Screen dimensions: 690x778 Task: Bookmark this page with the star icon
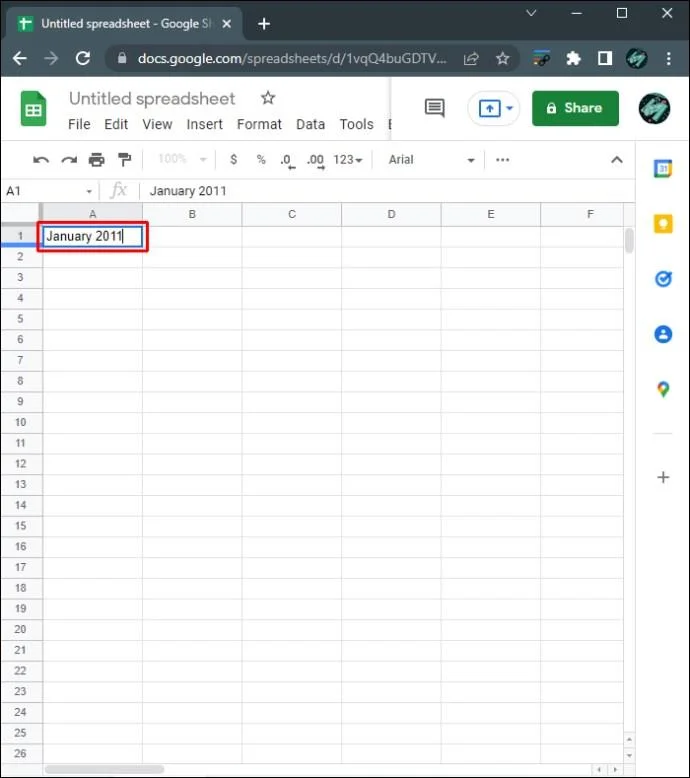pyautogui.click(x=502, y=59)
